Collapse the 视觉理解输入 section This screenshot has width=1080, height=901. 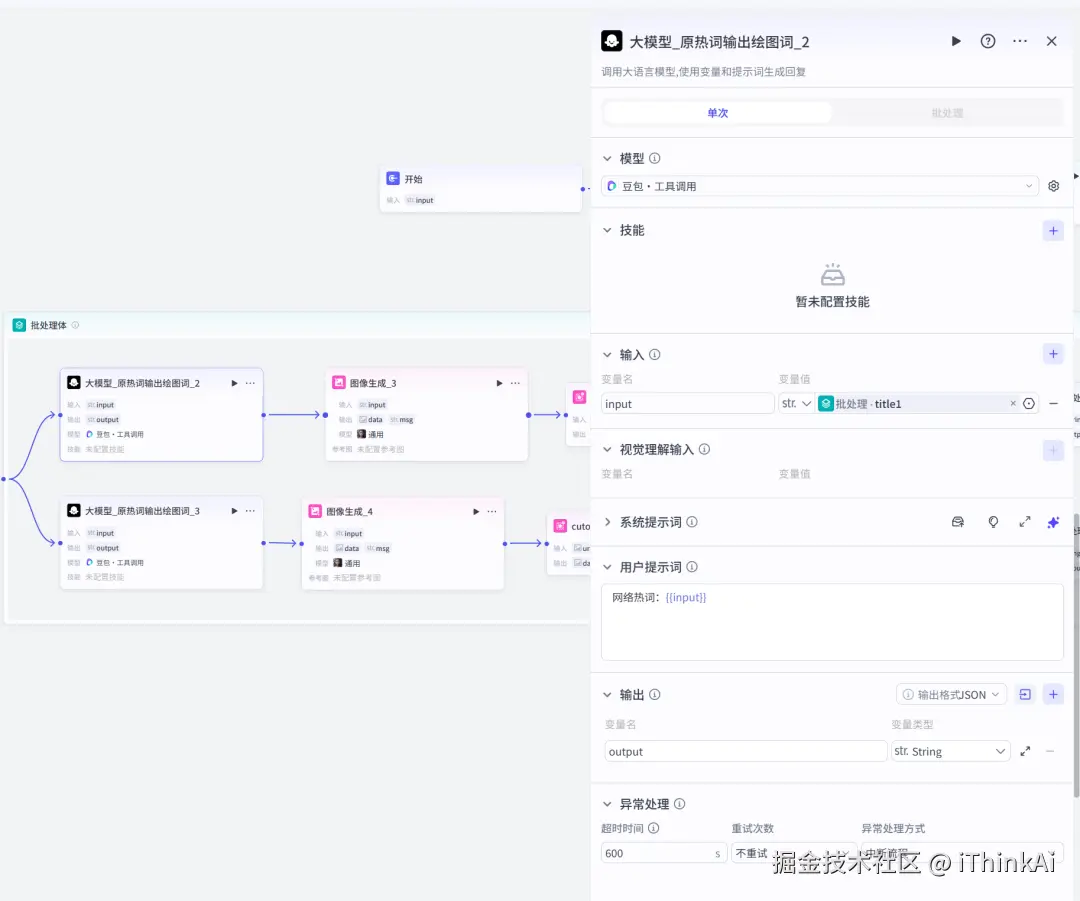tap(607, 449)
